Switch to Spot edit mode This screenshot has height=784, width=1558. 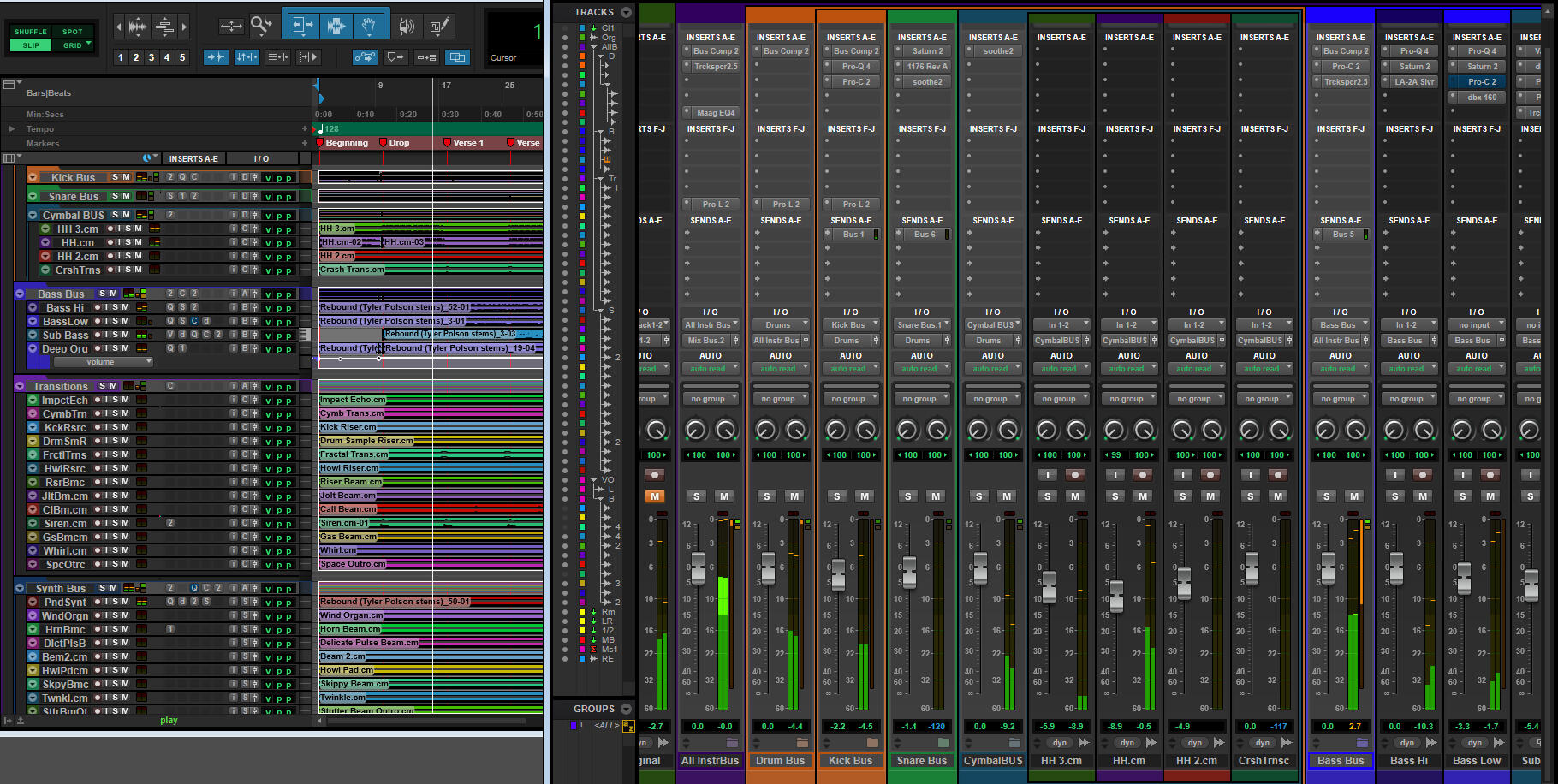pyautogui.click(x=73, y=32)
